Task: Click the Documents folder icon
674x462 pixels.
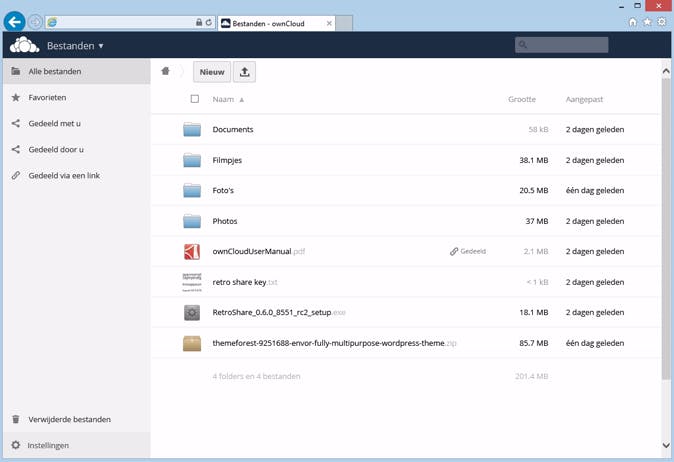Action: (192, 129)
